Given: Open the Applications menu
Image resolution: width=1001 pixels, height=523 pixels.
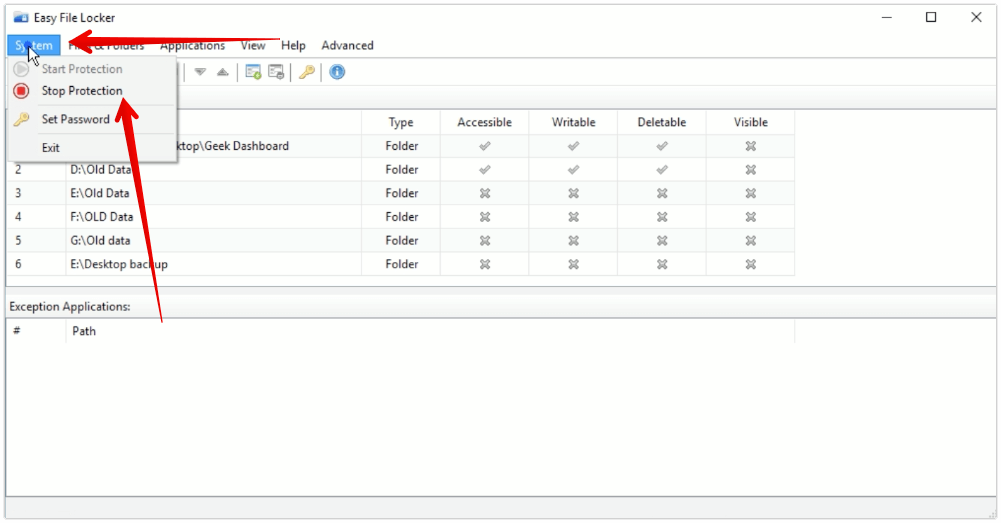Looking at the screenshot, I should 192,45.
